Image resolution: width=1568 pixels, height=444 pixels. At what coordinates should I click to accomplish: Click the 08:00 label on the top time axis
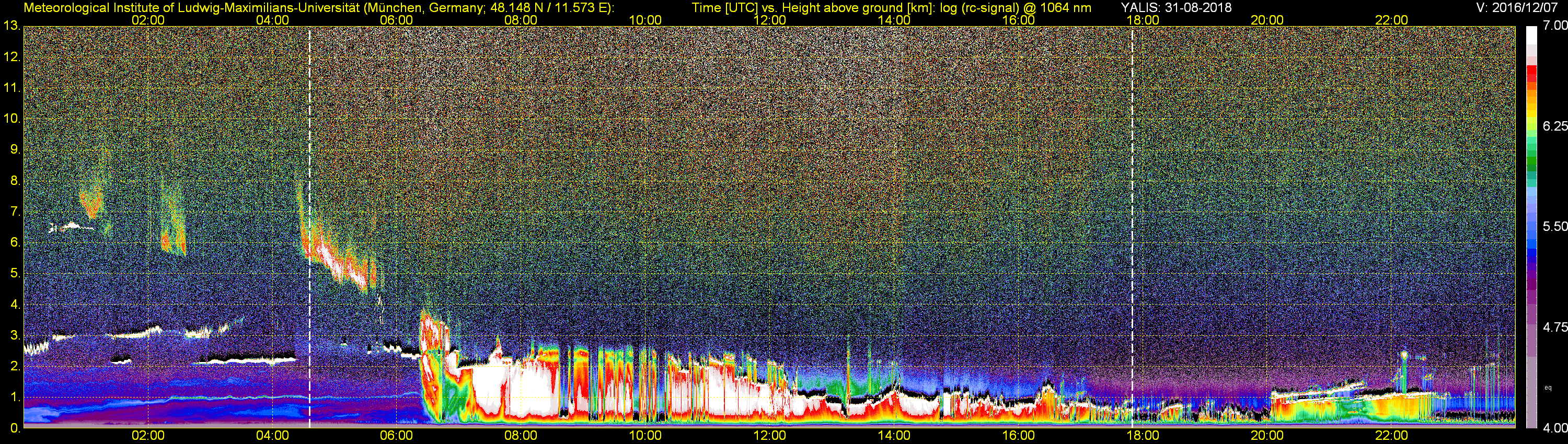[521, 20]
